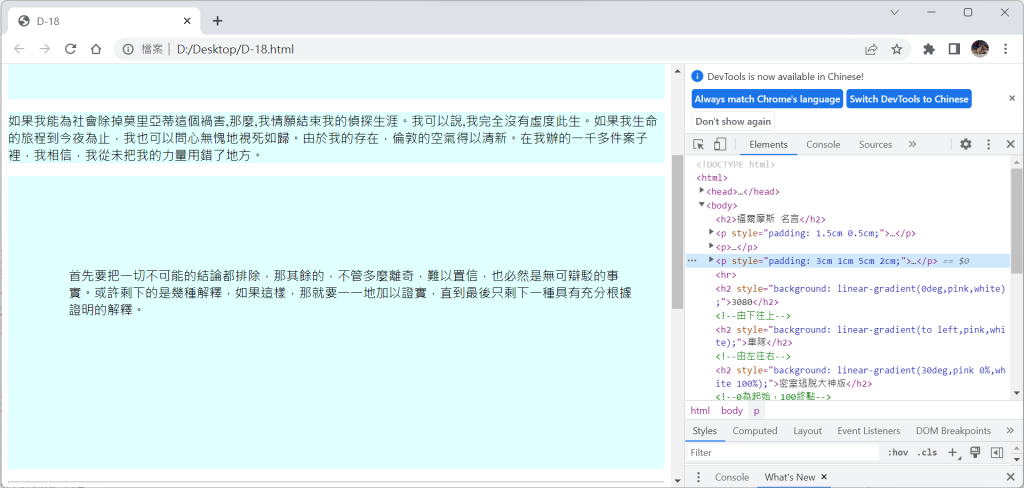Open the Event Listeners tab
1024x488 pixels.
tap(869, 431)
